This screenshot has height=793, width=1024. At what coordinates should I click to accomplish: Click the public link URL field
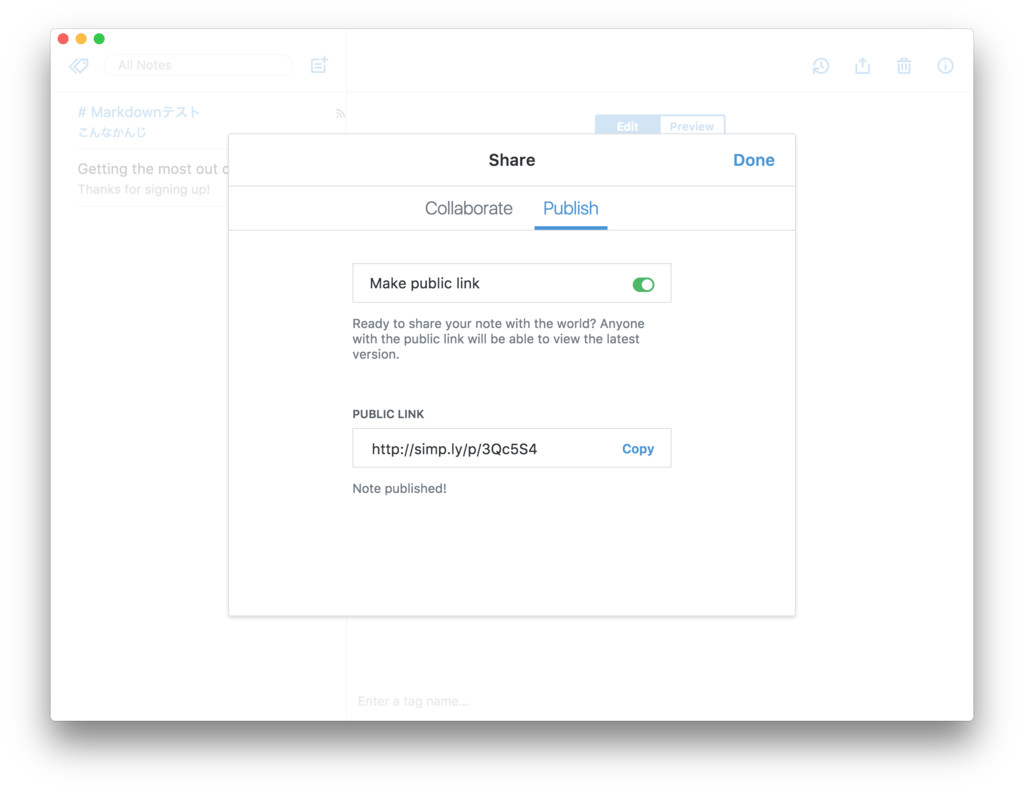[x=511, y=448]
